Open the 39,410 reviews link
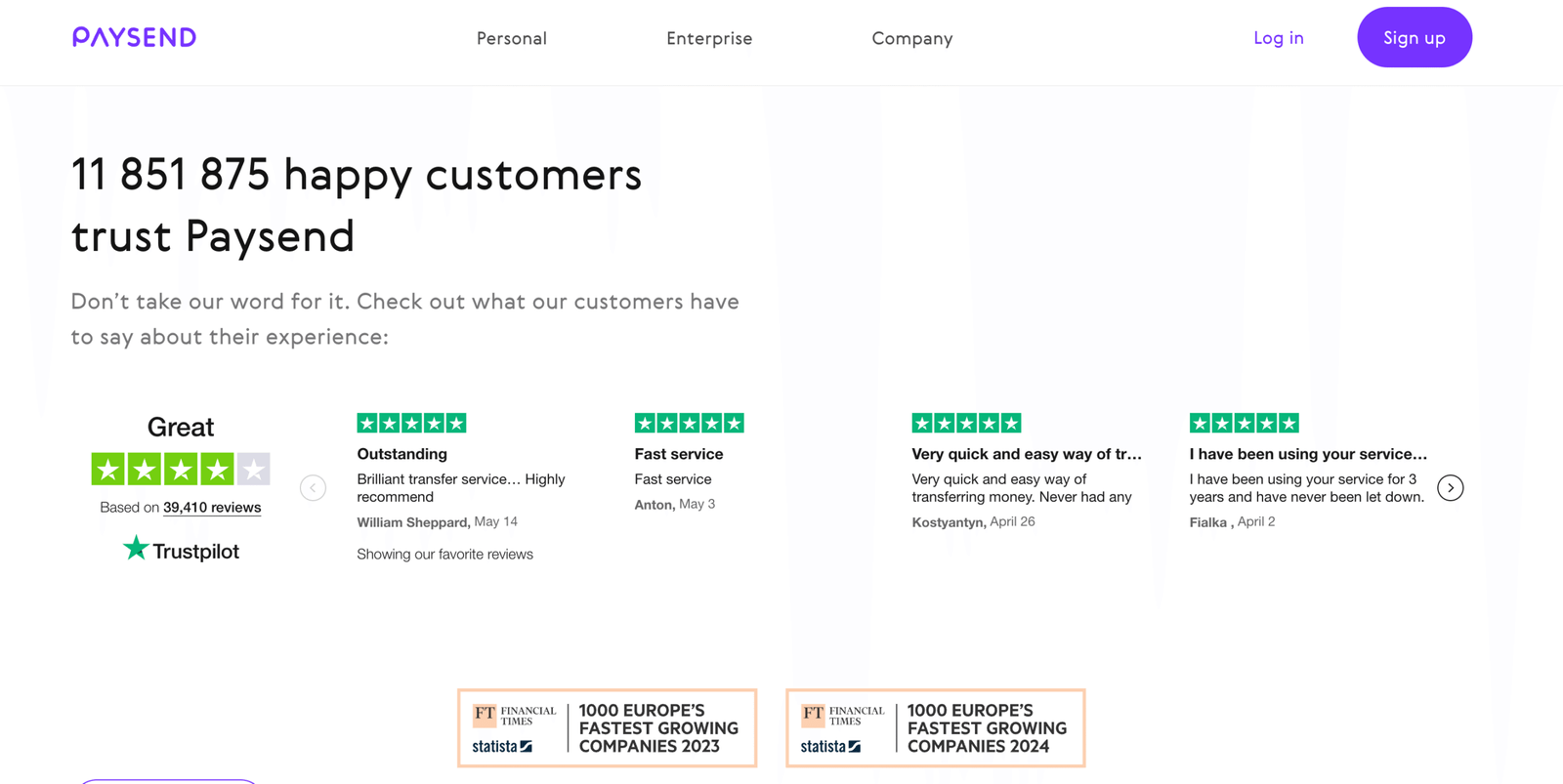 [212, 507]
